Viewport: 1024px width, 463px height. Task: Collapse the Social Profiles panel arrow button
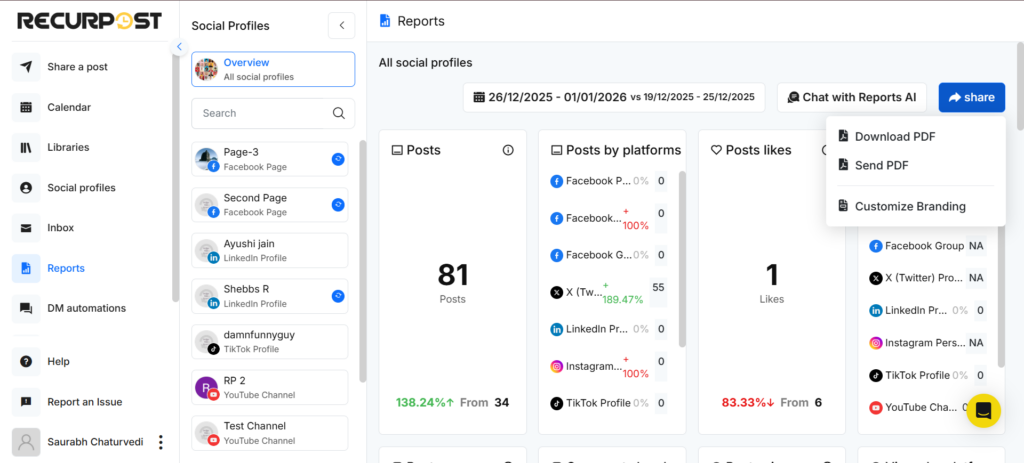click(342, 25)
